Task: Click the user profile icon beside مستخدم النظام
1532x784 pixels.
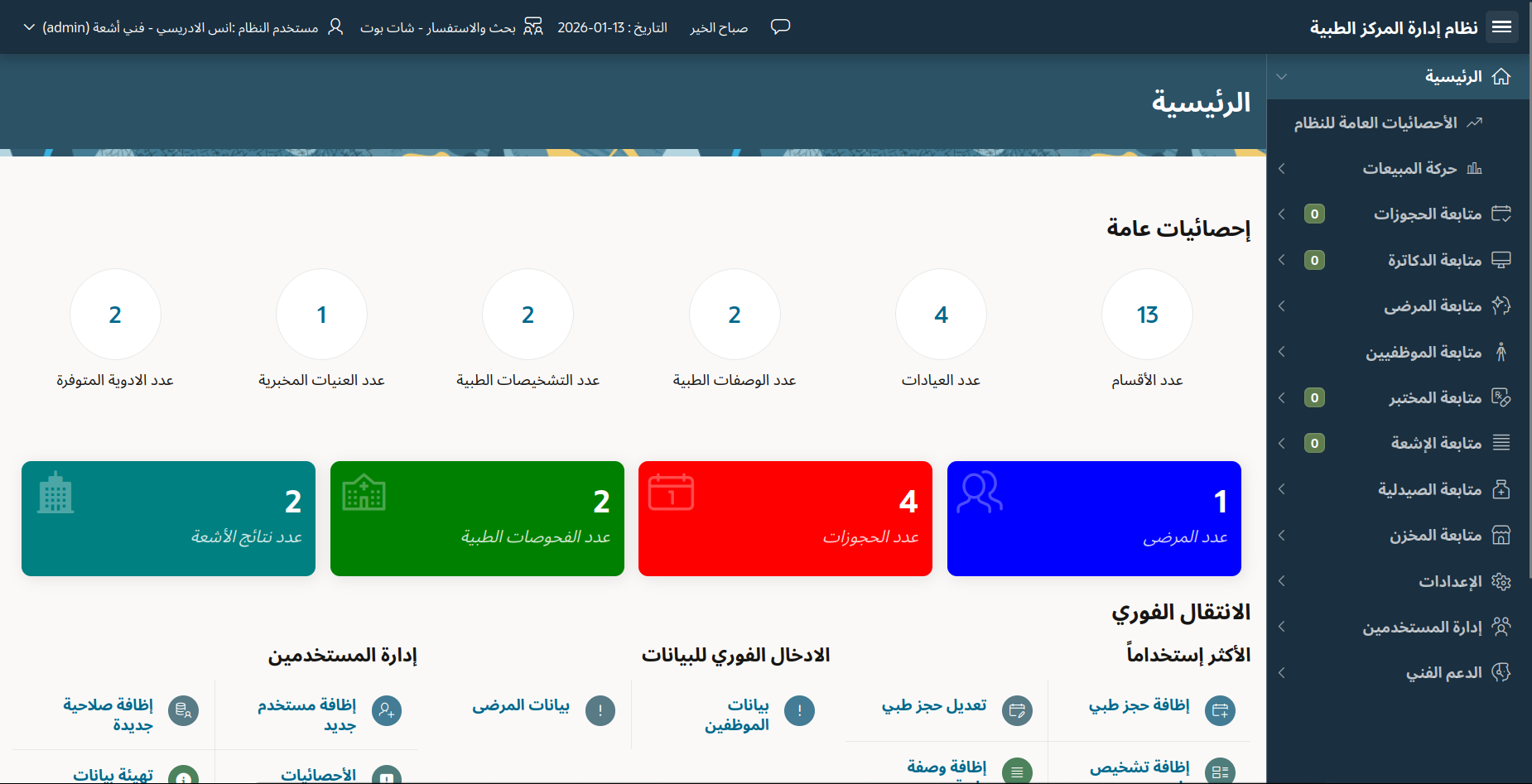Action: tap(335, 26)
